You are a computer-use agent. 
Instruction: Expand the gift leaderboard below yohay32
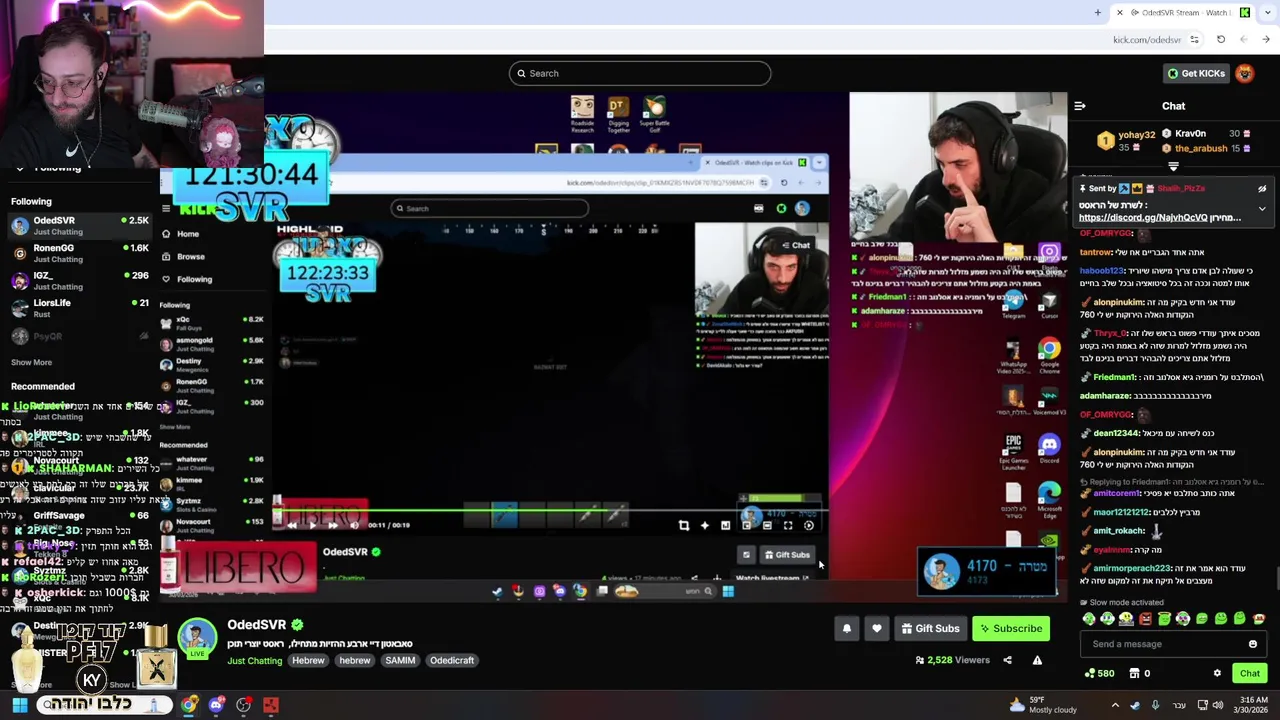click(x=1173, y=167)
